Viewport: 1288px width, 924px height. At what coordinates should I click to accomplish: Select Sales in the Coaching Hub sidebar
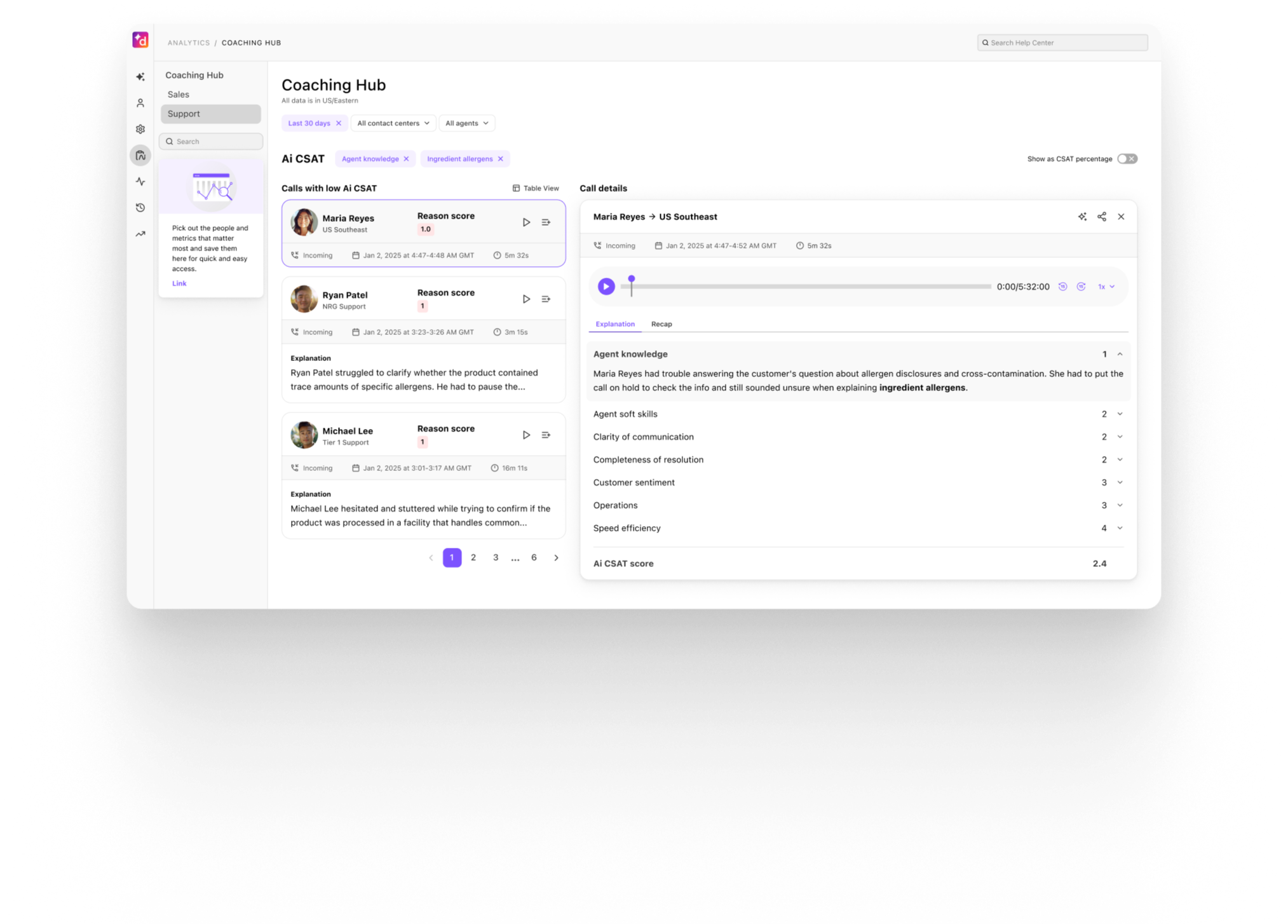179,94
